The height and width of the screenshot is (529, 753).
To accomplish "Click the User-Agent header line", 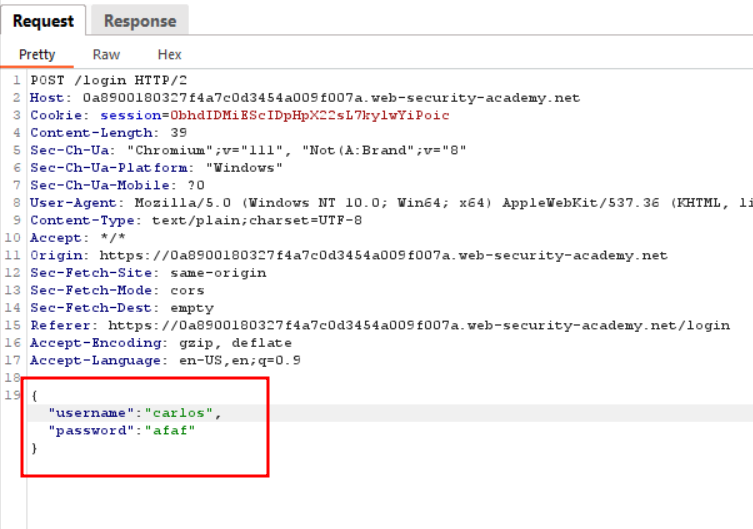I will pyautogui.click(x=391, y=203).
